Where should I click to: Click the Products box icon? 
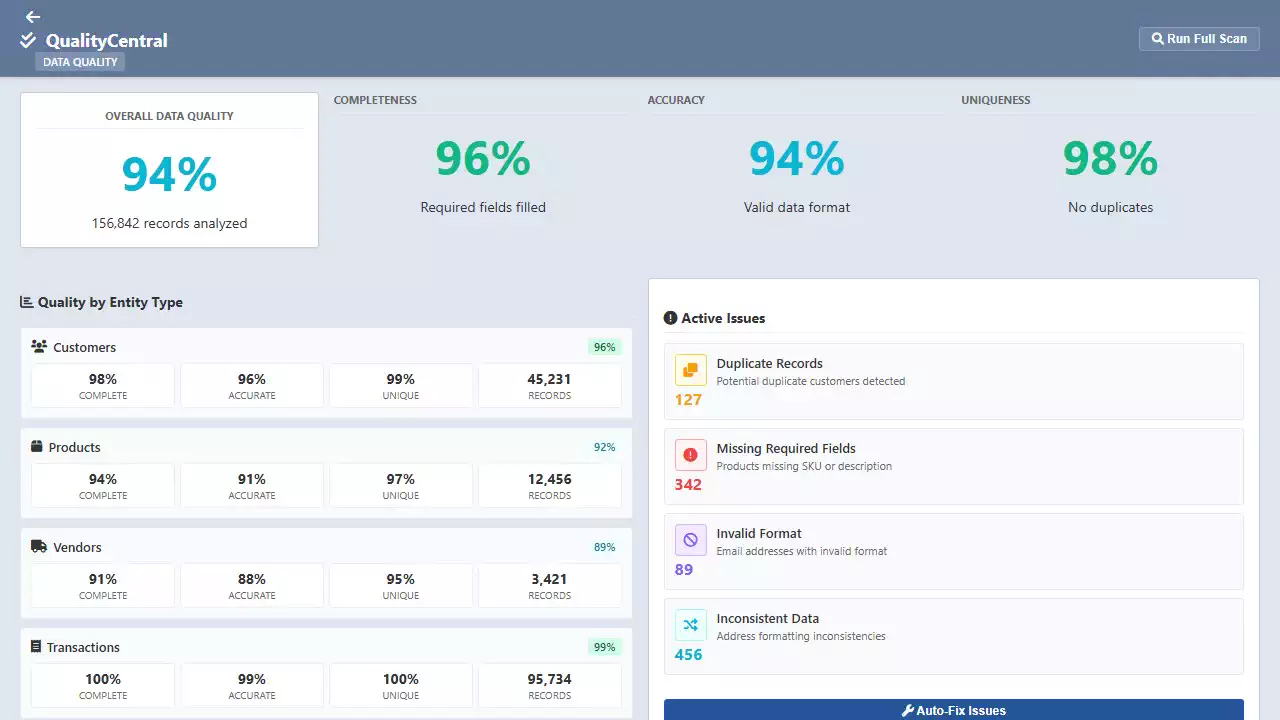[x=37, y=447]
